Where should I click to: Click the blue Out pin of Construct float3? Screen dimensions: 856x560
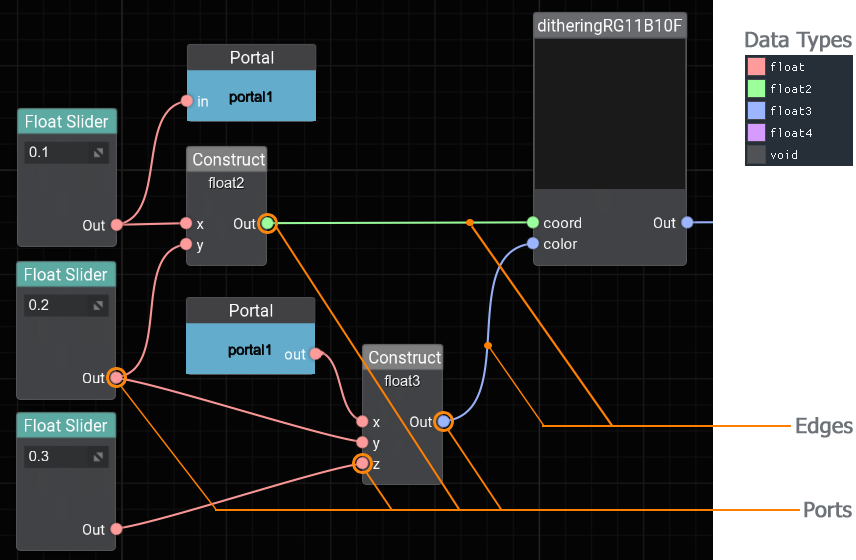pos(443,421)
